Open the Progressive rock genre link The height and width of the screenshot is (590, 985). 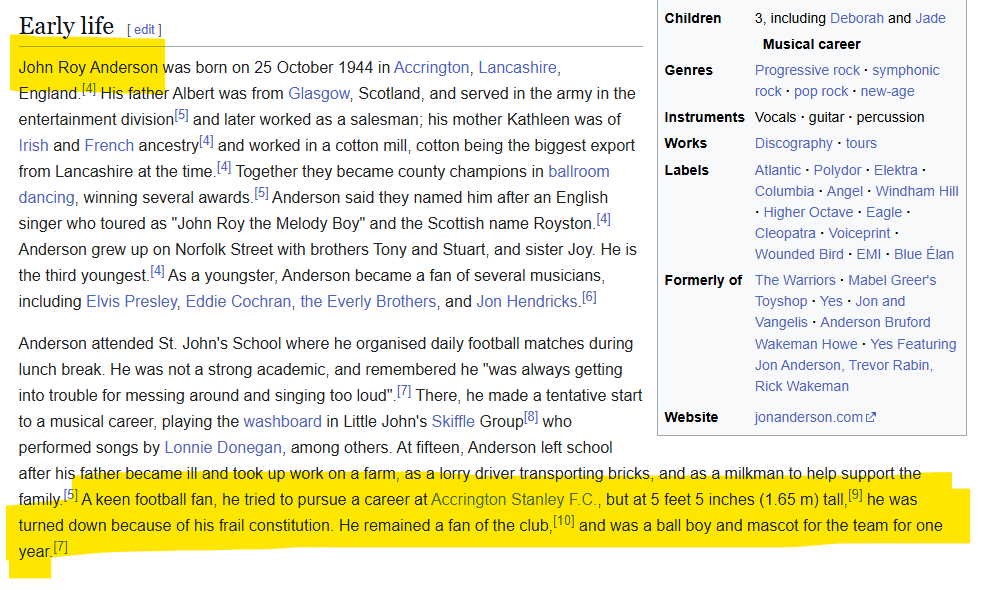[x=807, y=70]
